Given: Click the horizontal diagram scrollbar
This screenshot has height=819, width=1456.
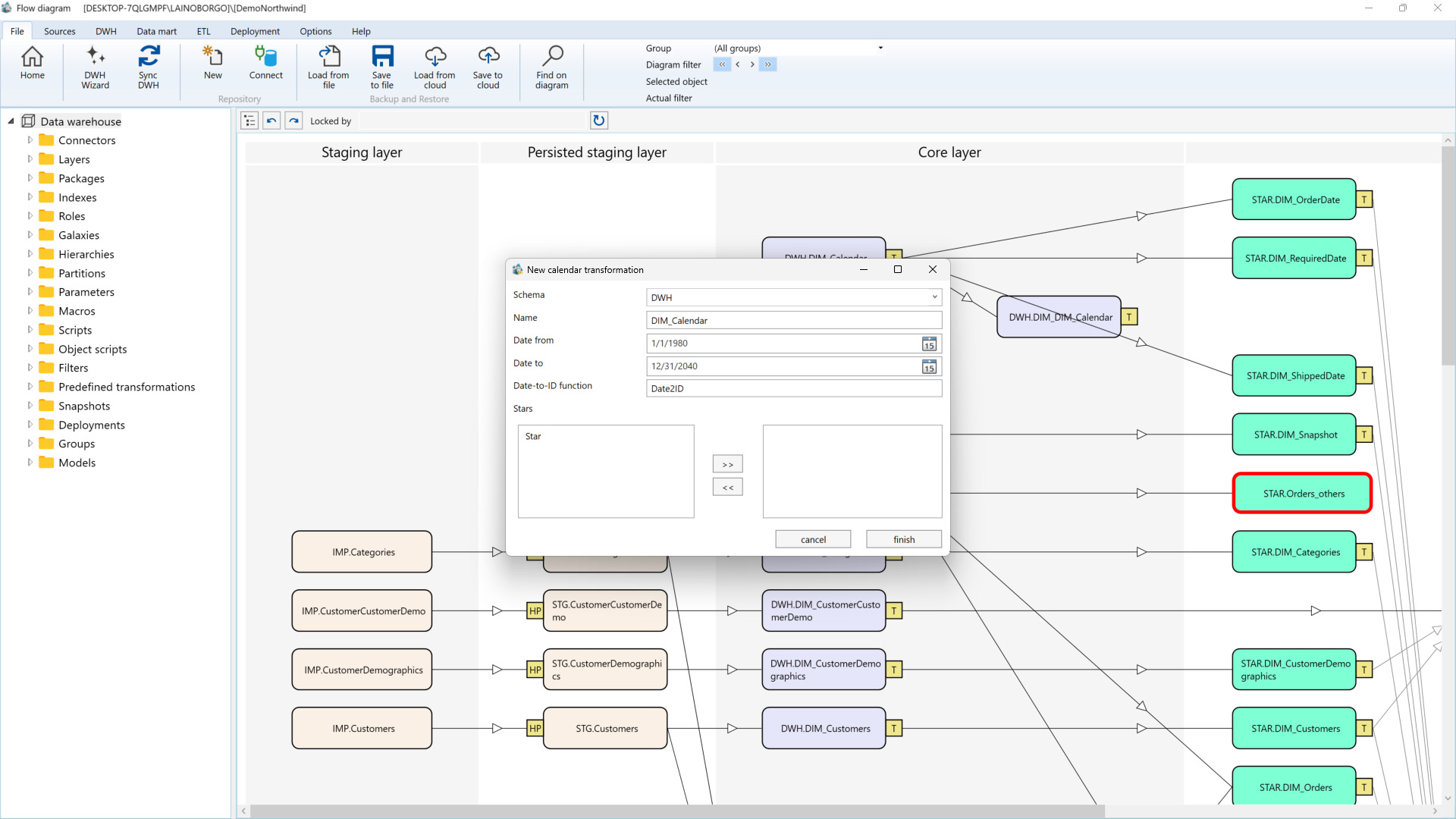Looking at the screenshot, I should coord(677,811).
